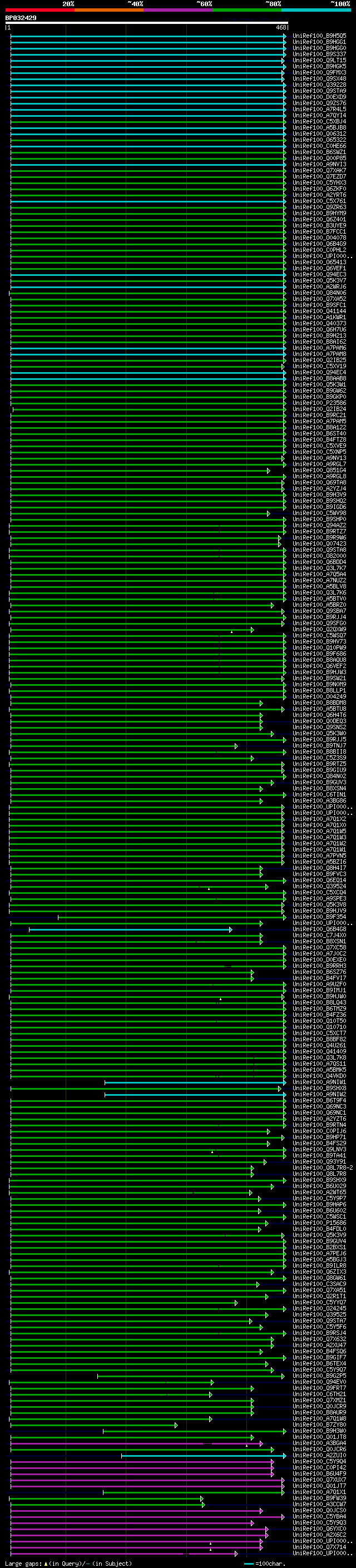The image size is (356, 1568).
Task: Select hit label UniRef100_C5X761
Action: pos(319,201)
